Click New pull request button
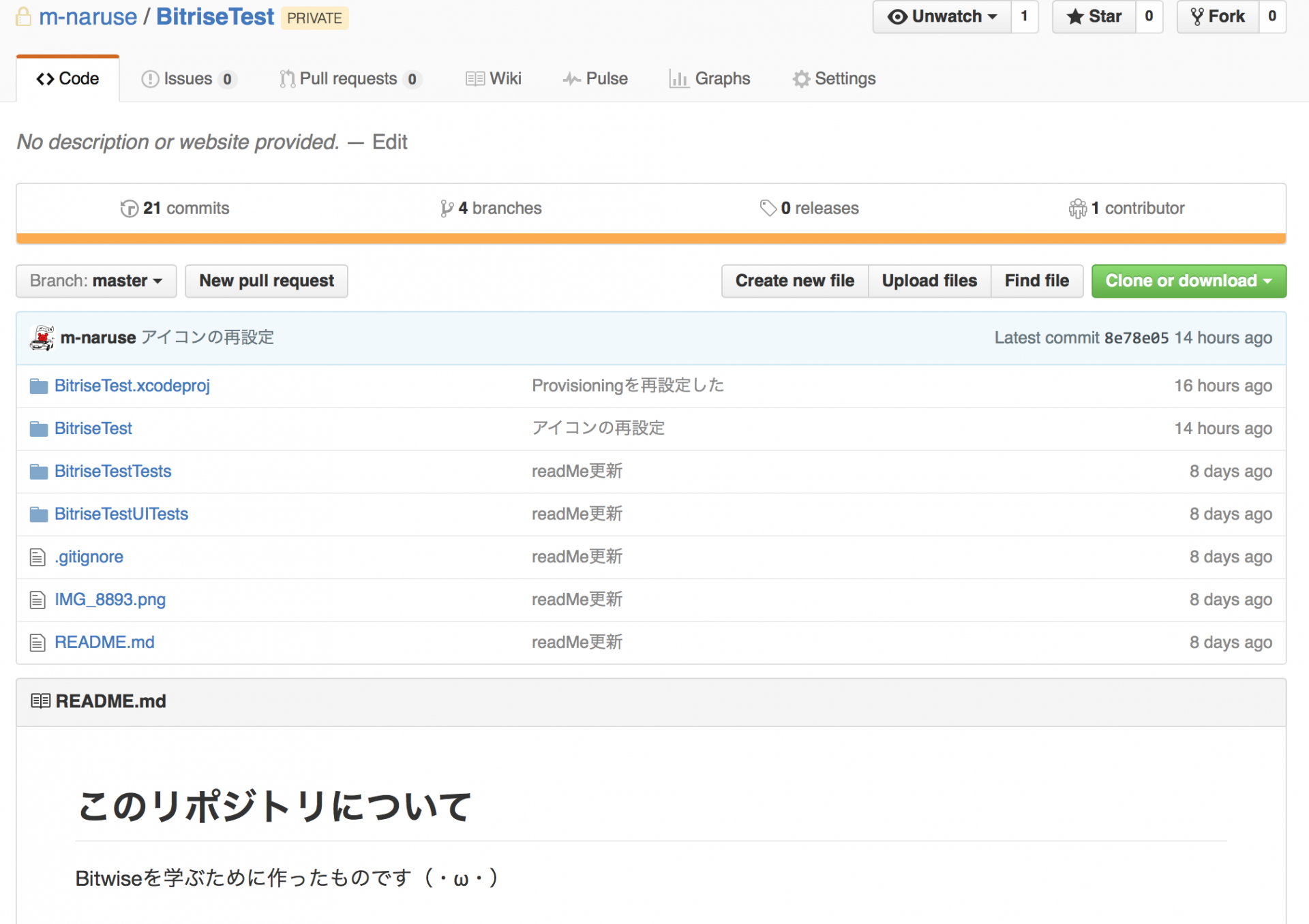 [267, 281]
